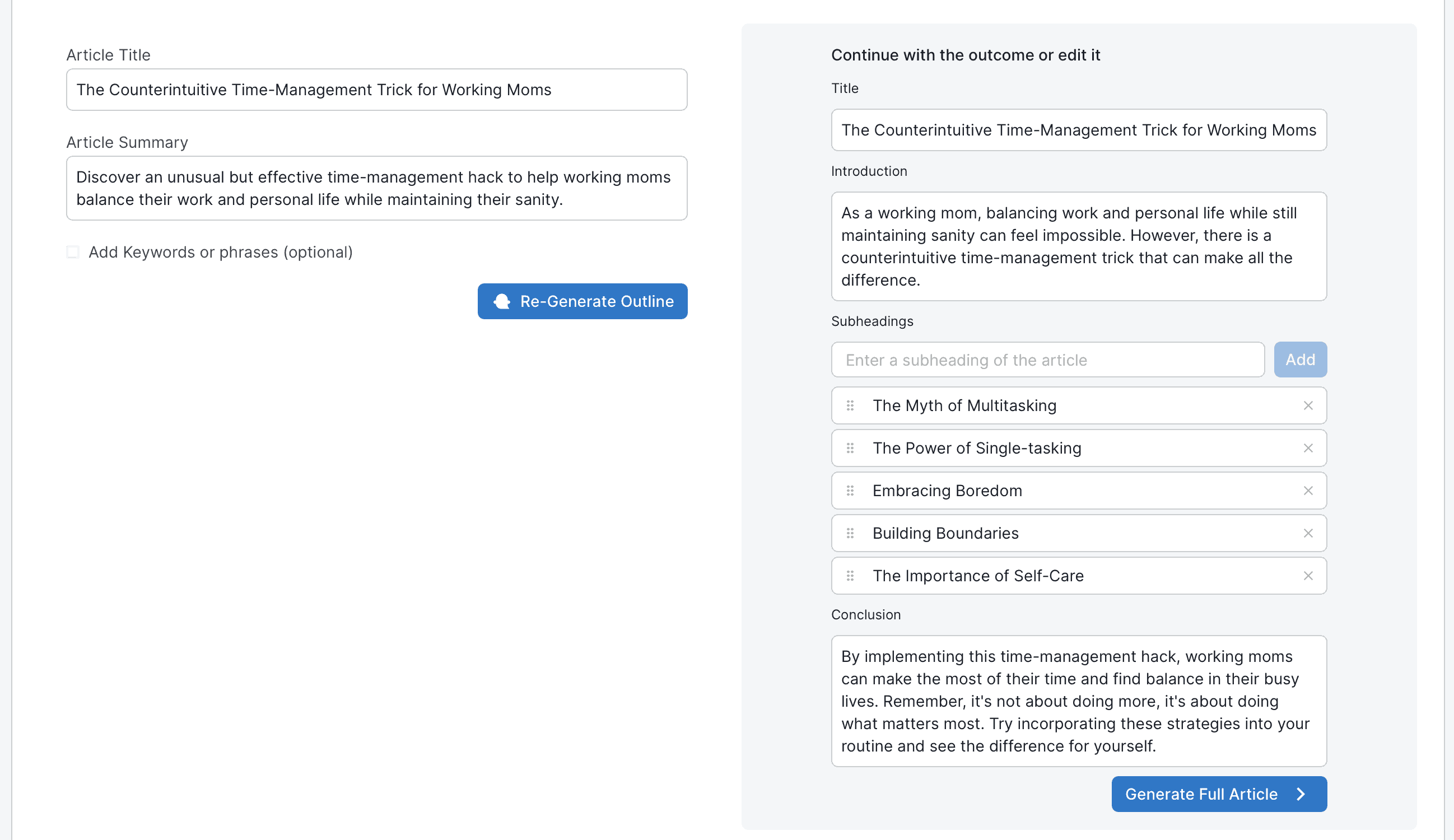
Task: Click into the Introduction text area
Action: (1078, 246)
